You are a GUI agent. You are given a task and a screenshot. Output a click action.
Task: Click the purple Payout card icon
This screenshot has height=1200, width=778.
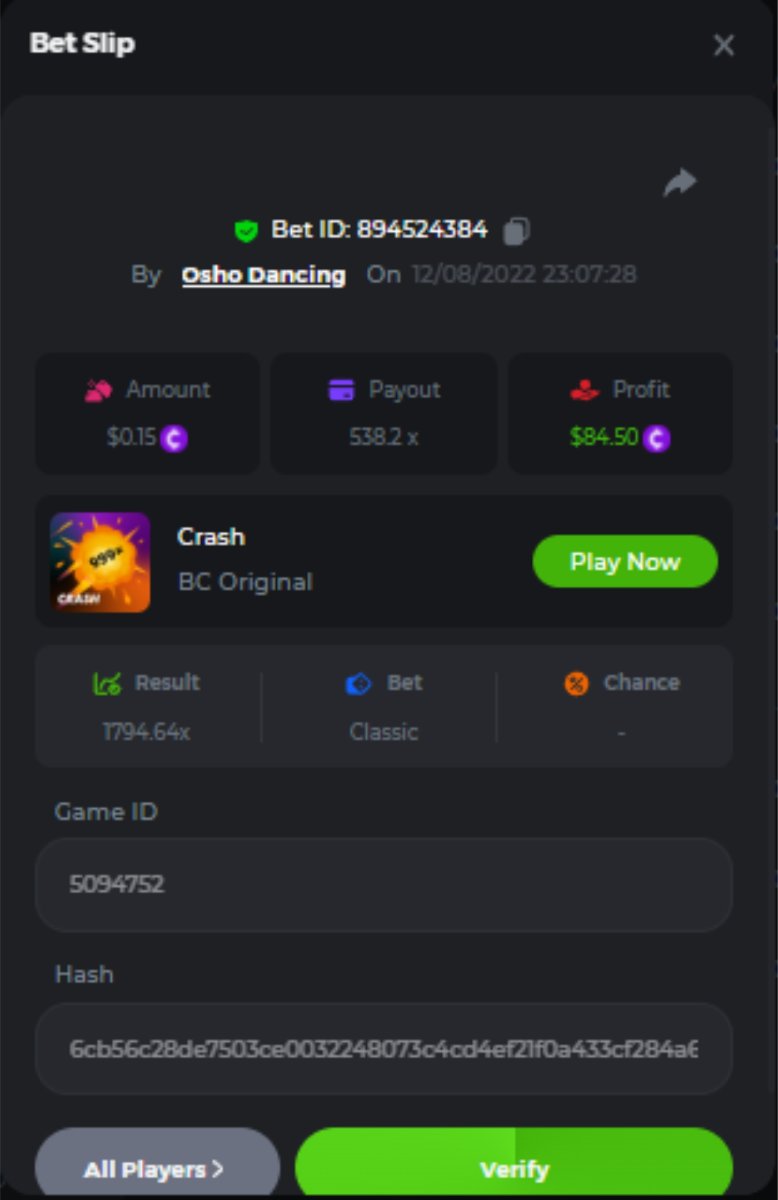click(341, 390)
